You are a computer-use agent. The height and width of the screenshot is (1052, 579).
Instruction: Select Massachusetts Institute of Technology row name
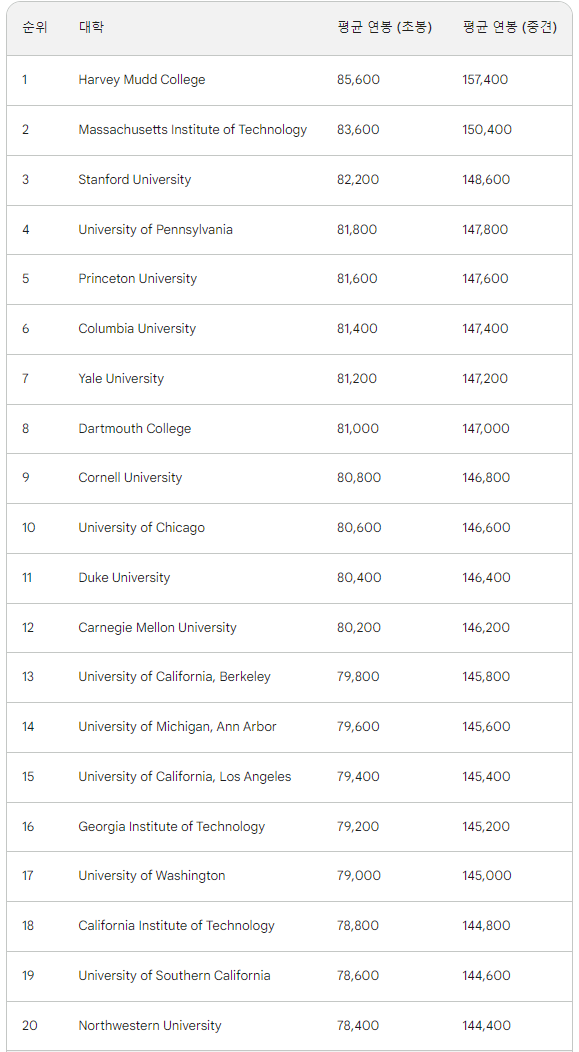point(193,129)
